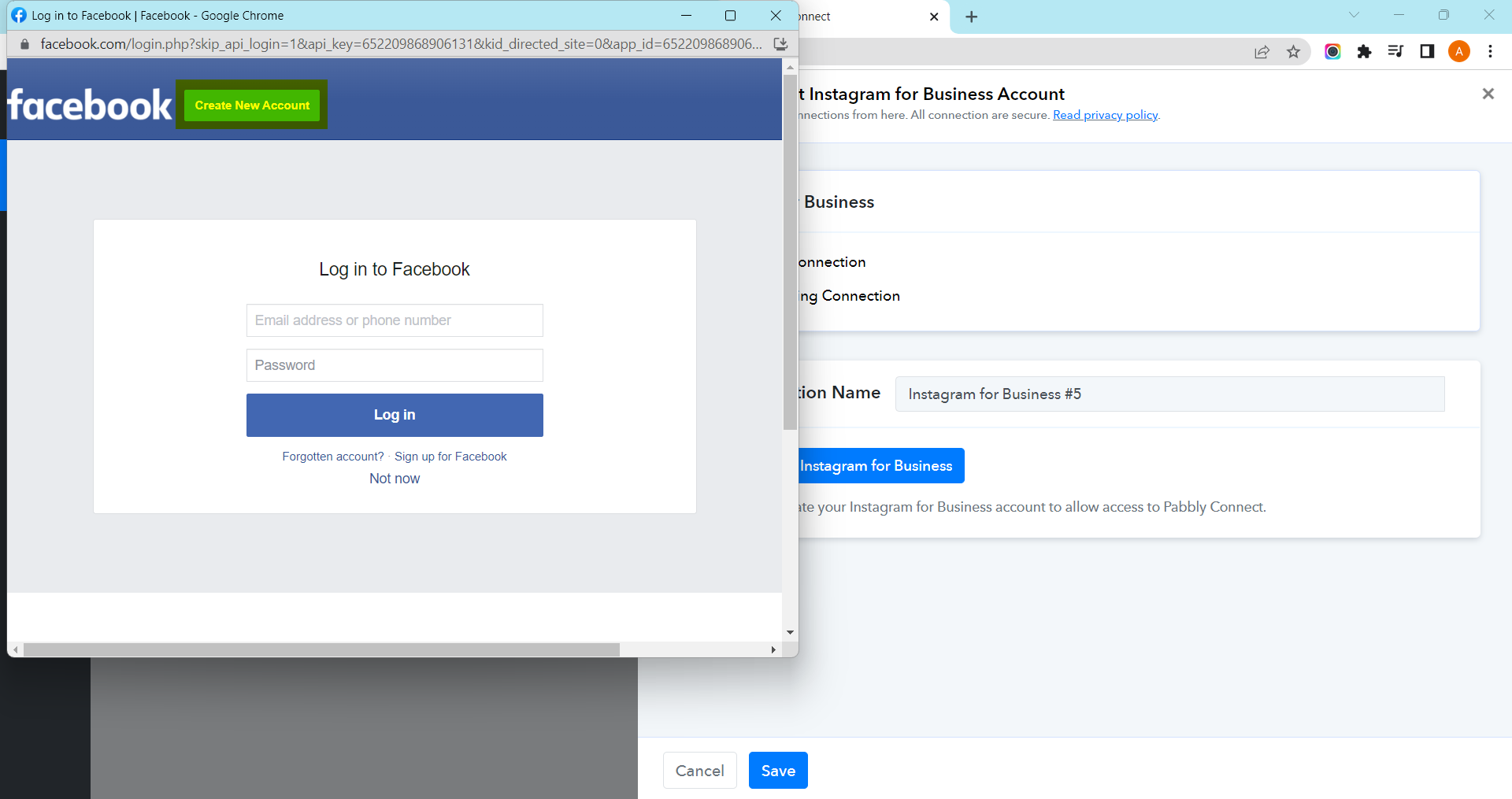Open the Extensions puzzle icon
The height and width of the screenshot is (799, 1512).
click(1364, 52)
